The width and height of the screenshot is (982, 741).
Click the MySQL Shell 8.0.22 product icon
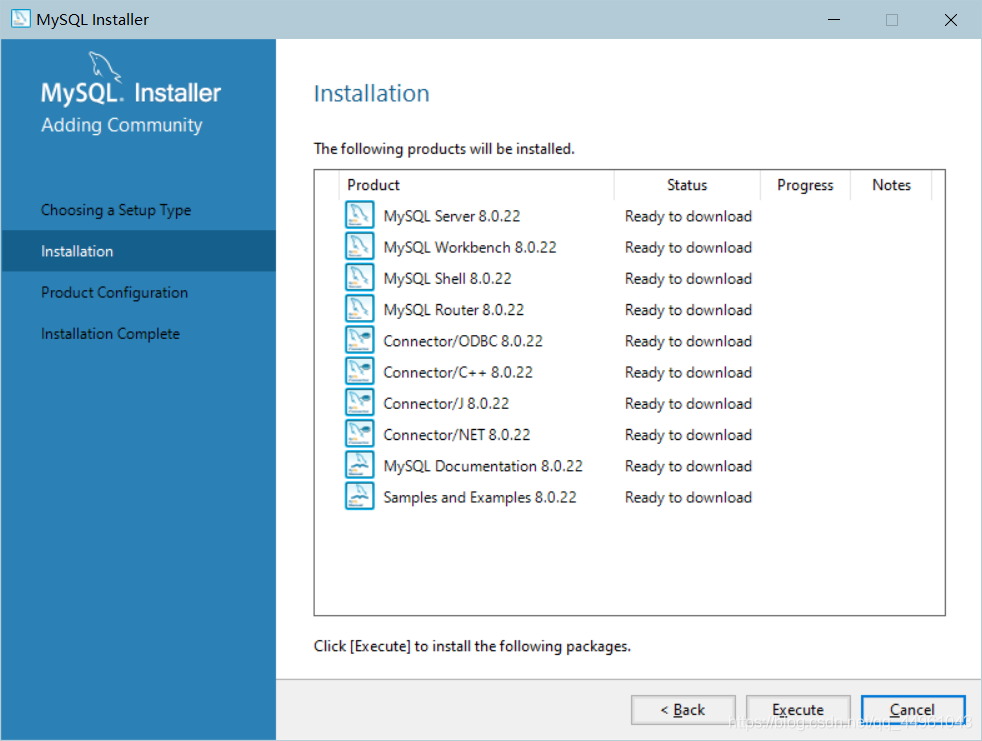coord(359,277)
